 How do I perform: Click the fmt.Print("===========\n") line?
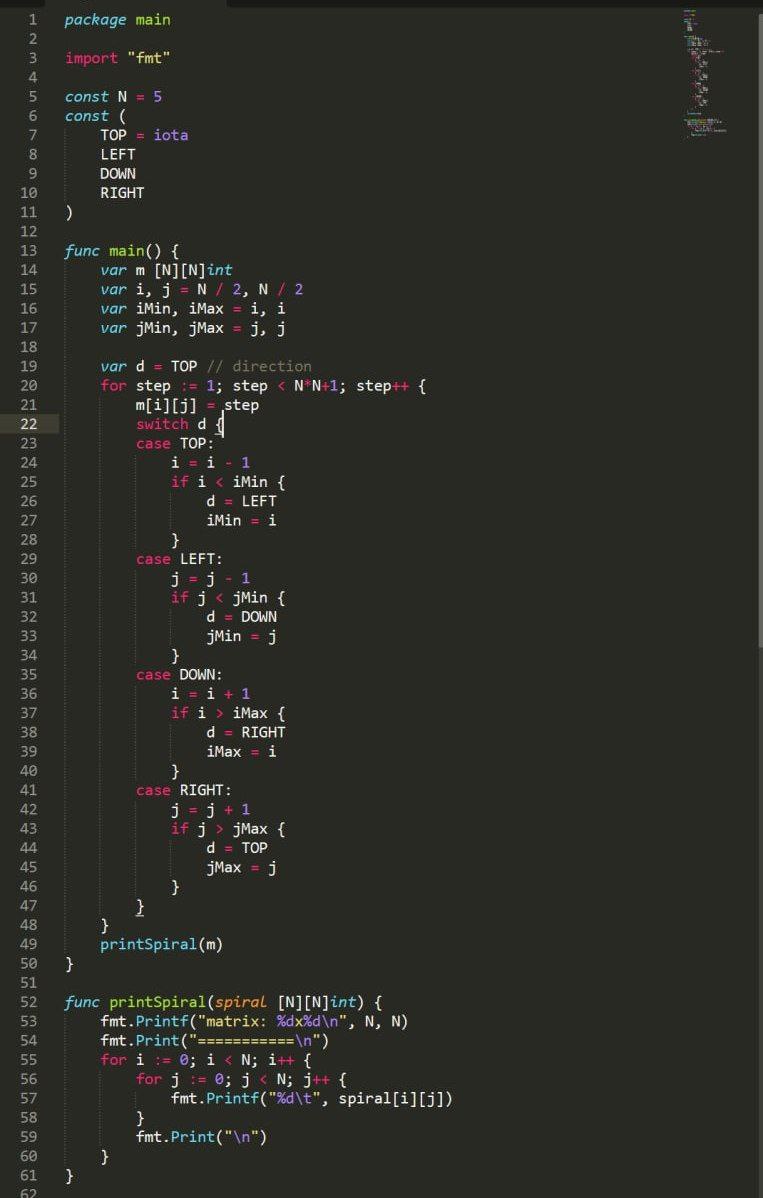[215, 1041]
